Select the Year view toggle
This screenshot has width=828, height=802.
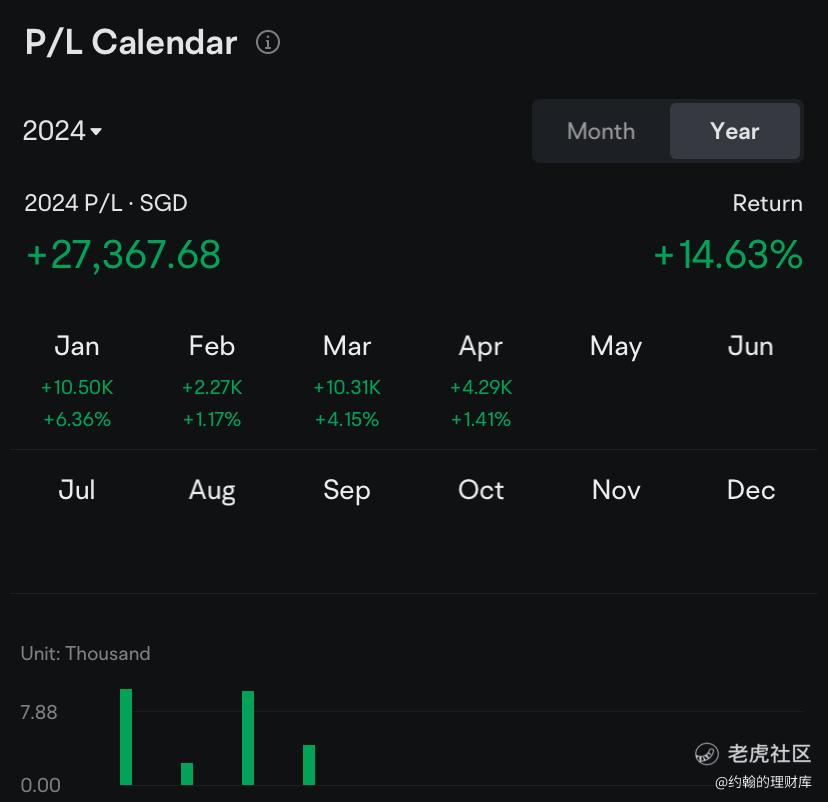tap(735, 131)
